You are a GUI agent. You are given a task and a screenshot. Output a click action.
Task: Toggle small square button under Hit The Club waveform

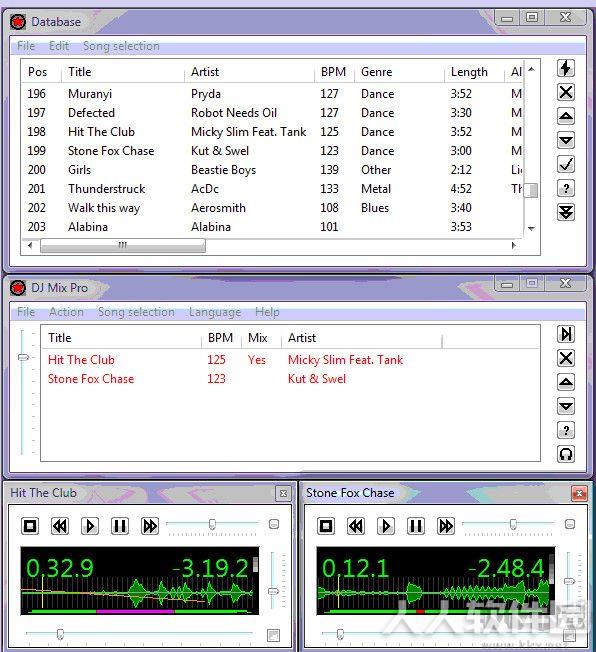(273, 635)
